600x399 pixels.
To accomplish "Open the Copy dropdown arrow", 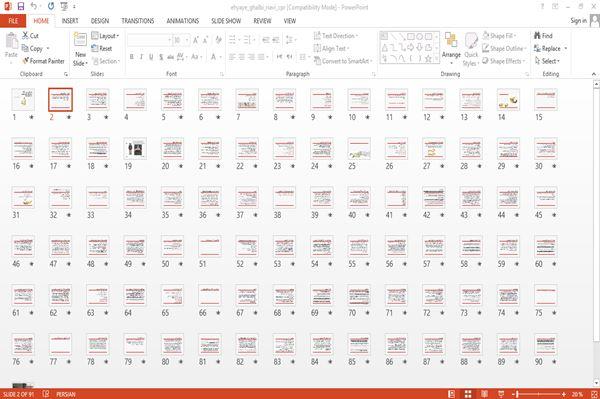I will point(48,48).
